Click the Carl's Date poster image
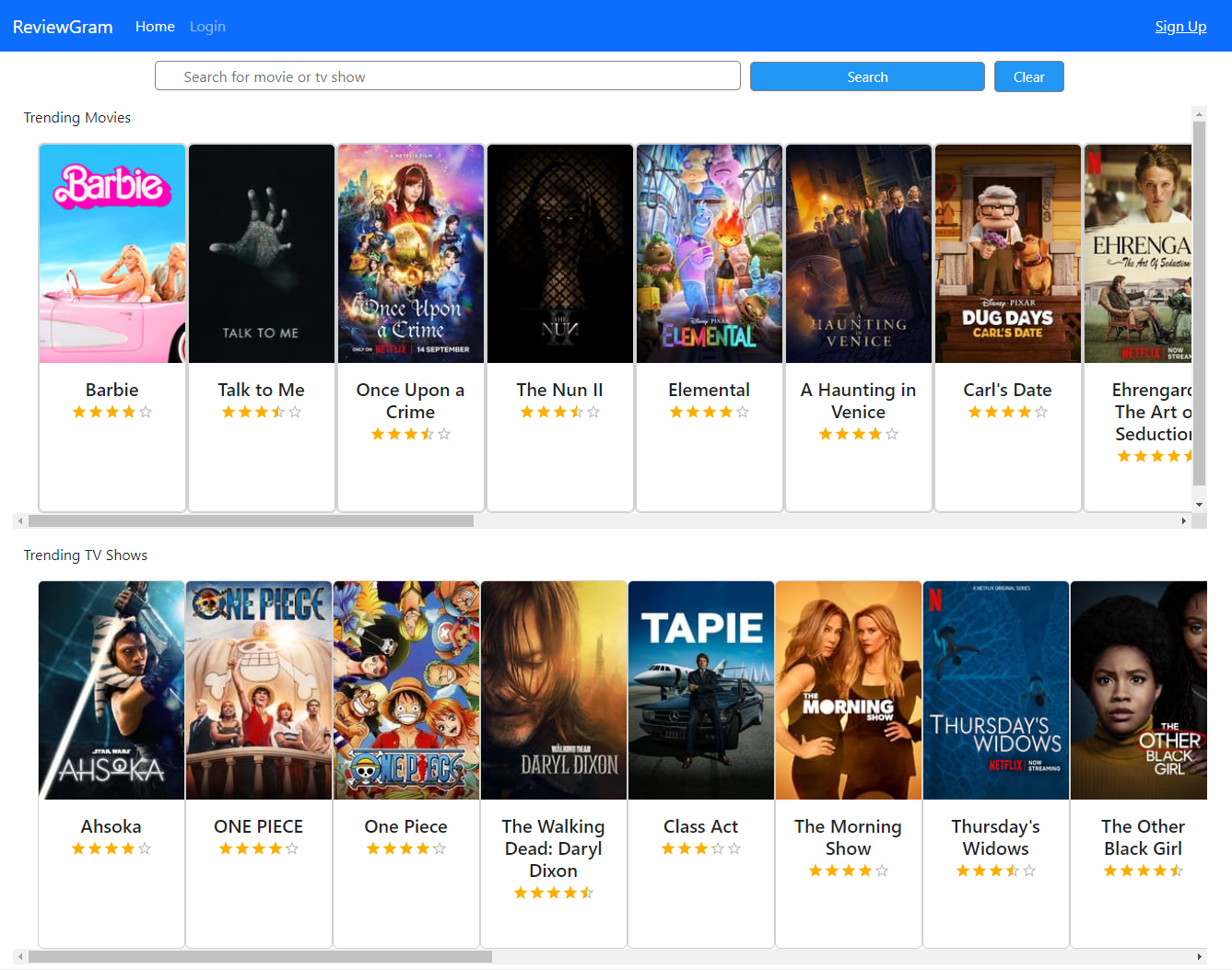The height and width of the screenshot is (970, 1232). [x=1008, y=253]
